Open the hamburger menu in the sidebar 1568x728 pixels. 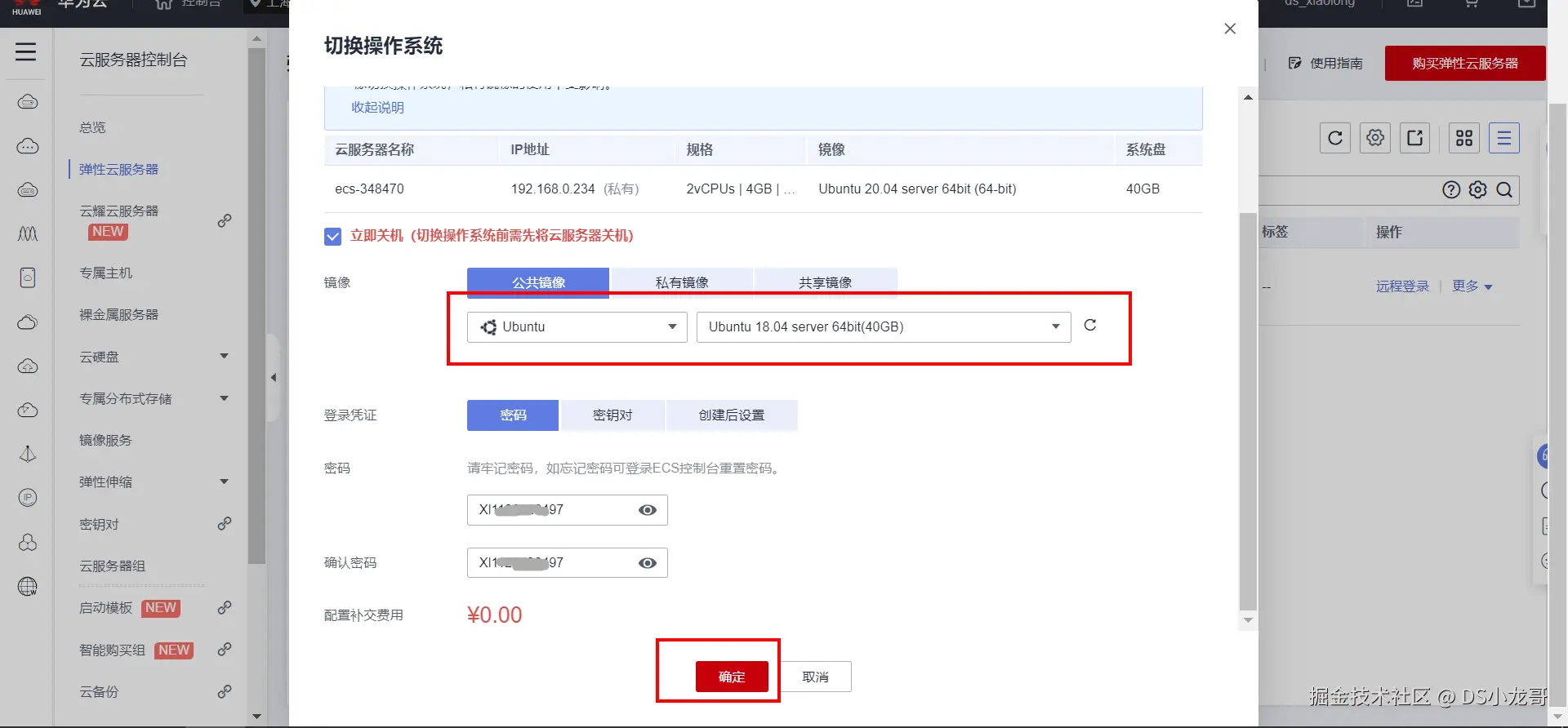point(26,52)
